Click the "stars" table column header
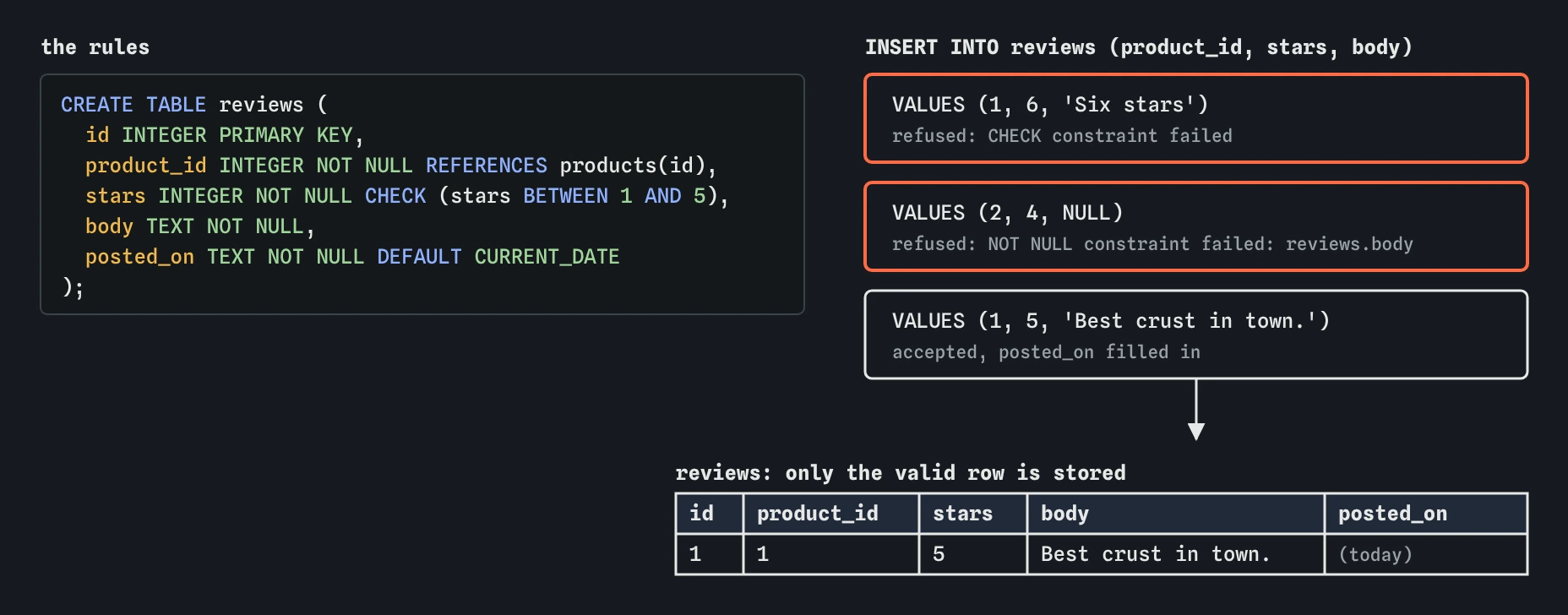 coord(973,514)
